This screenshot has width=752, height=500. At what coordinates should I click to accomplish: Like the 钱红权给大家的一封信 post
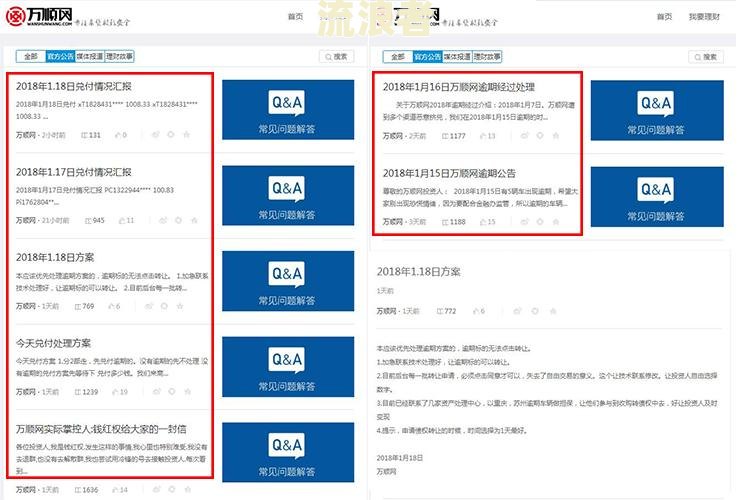(115, 490)
